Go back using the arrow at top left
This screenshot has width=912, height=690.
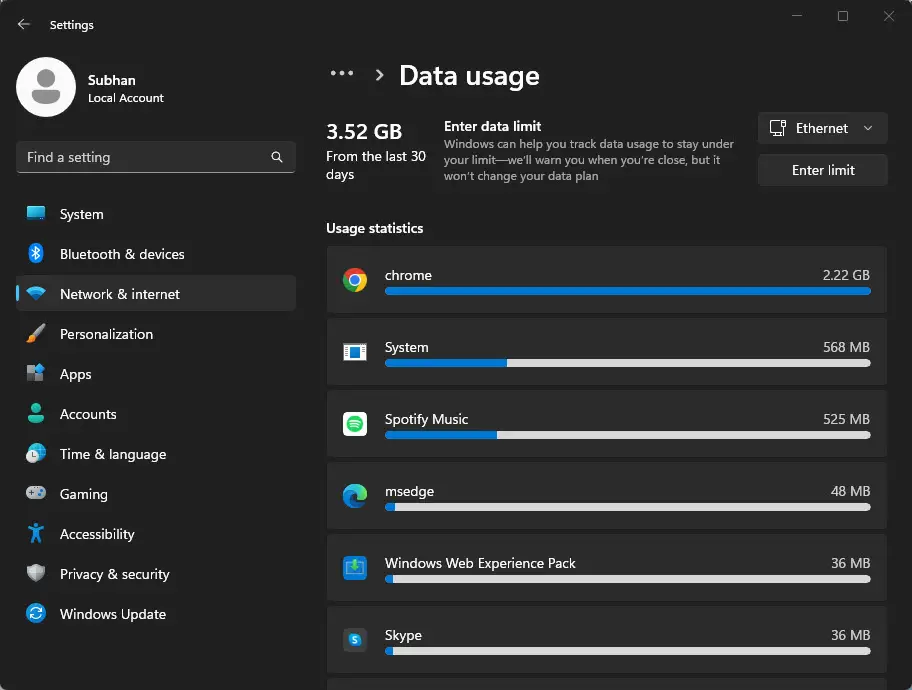coord(22,24)
